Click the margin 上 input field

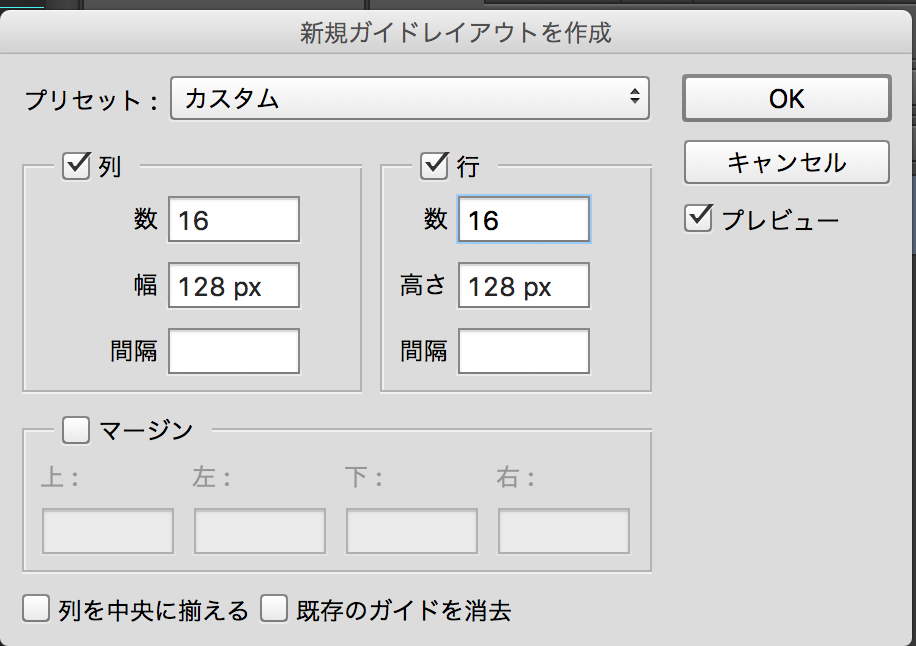108,531
